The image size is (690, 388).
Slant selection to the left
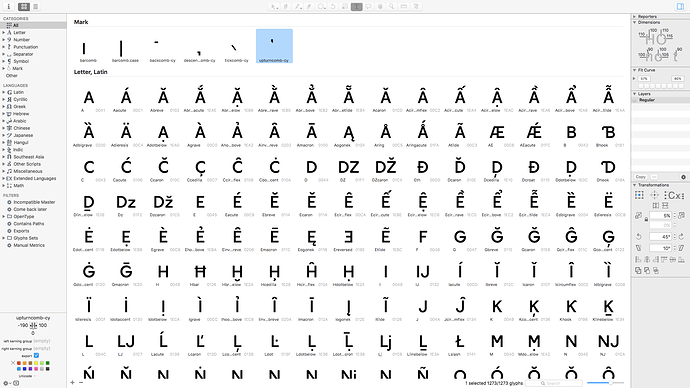click(x=639, y=248)
